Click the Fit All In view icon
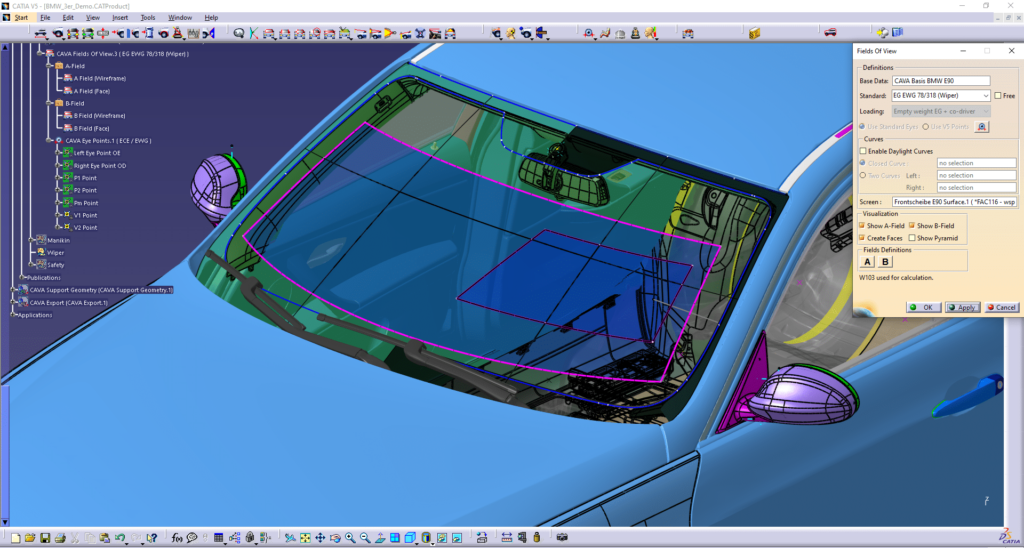The width and height of the screenshot is (1024, 548). point(305,538)
